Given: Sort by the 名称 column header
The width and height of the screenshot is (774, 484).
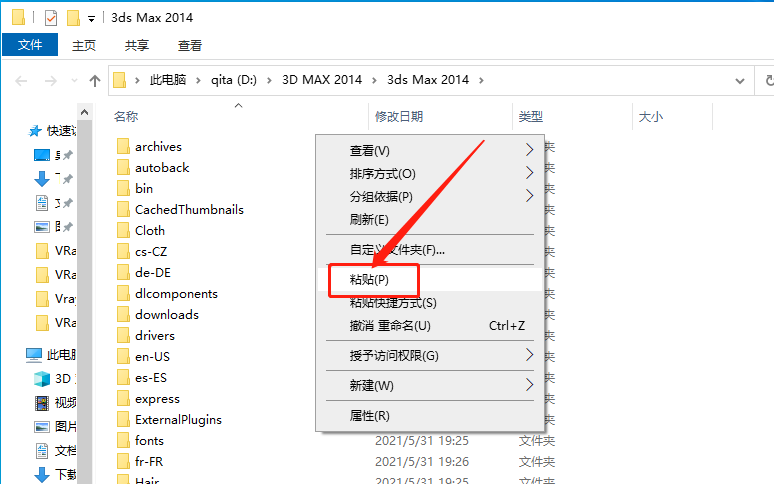Looking at the screenshot, I should (126, 116).
